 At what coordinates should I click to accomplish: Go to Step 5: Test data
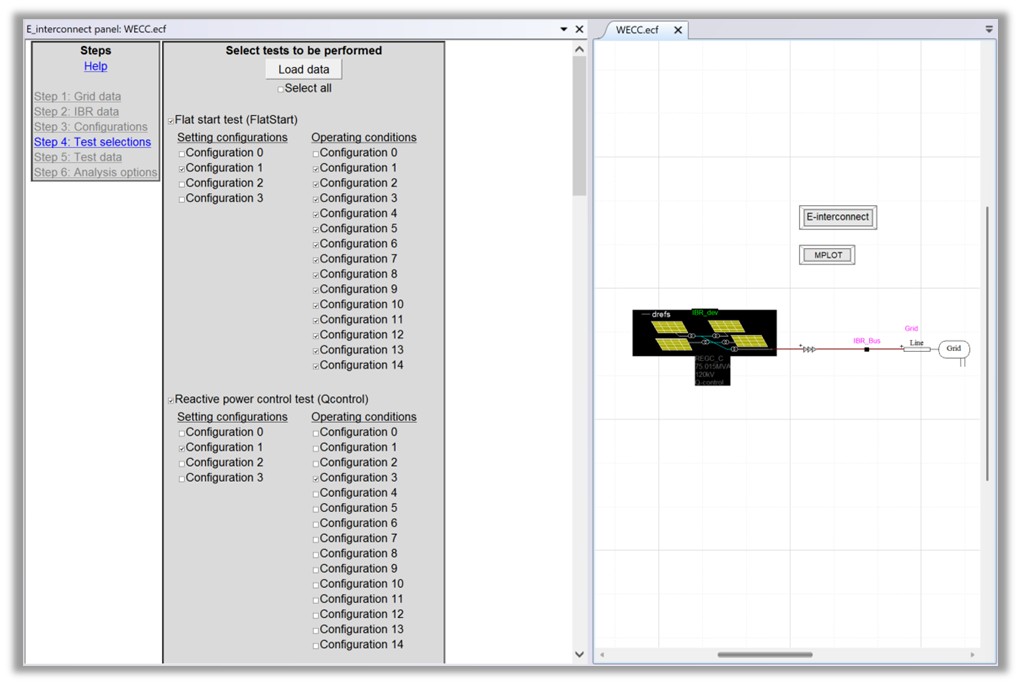[78, 157]
